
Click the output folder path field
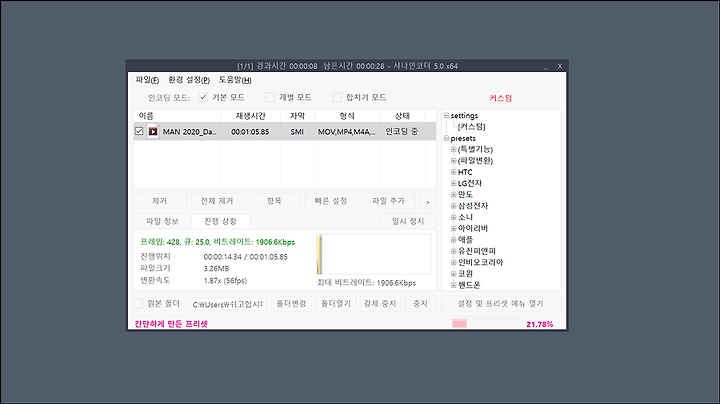(228, 304)
